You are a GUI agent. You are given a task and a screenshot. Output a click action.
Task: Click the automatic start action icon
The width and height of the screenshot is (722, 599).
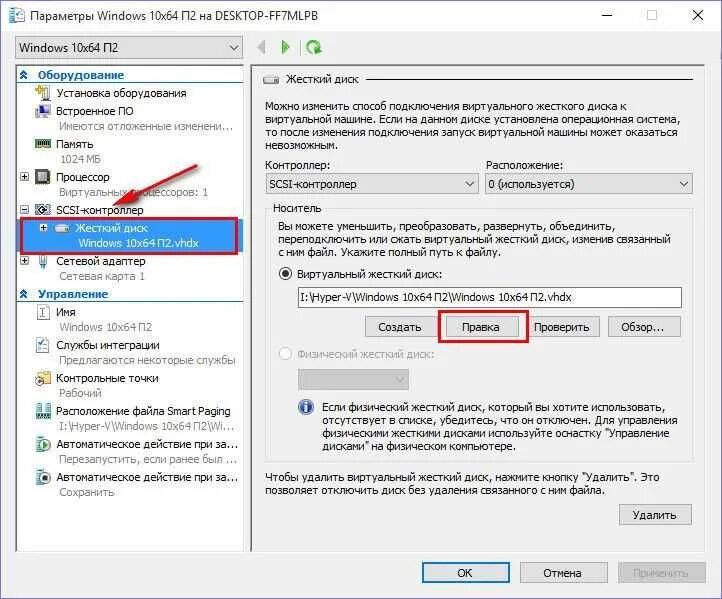[43, 444]
